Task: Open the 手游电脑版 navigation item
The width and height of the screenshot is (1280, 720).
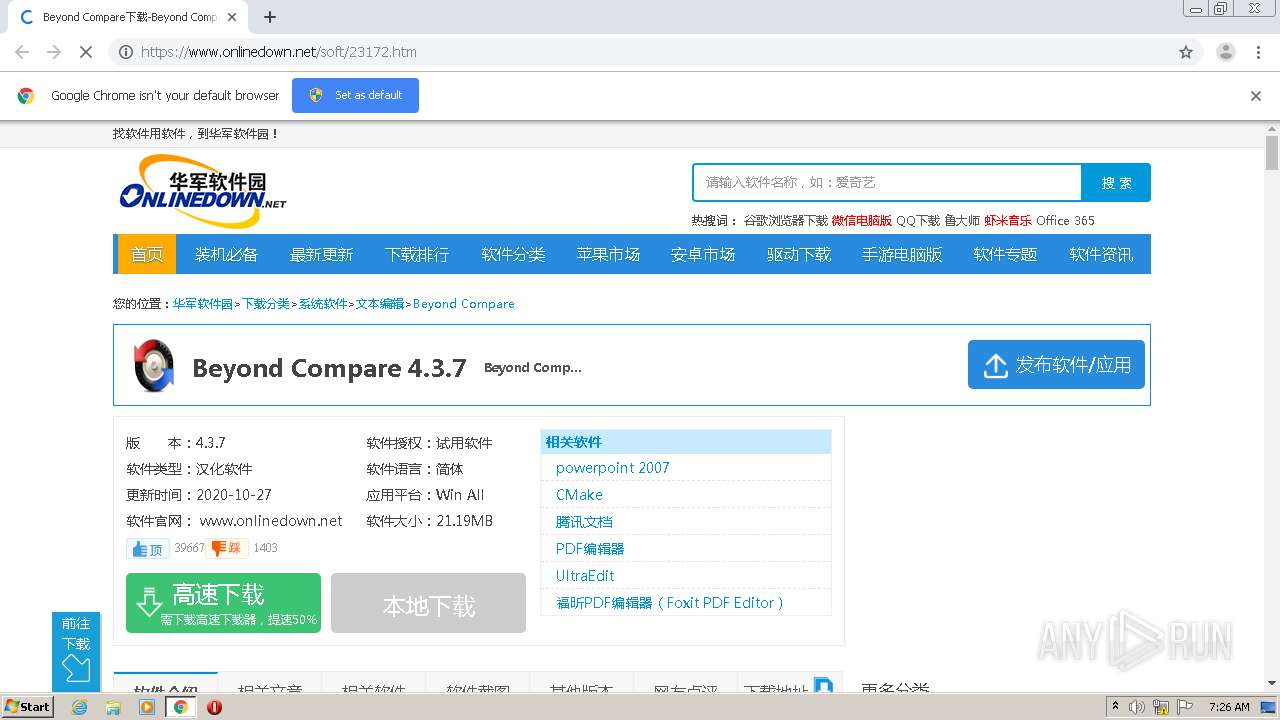Action: pos(902,254)
